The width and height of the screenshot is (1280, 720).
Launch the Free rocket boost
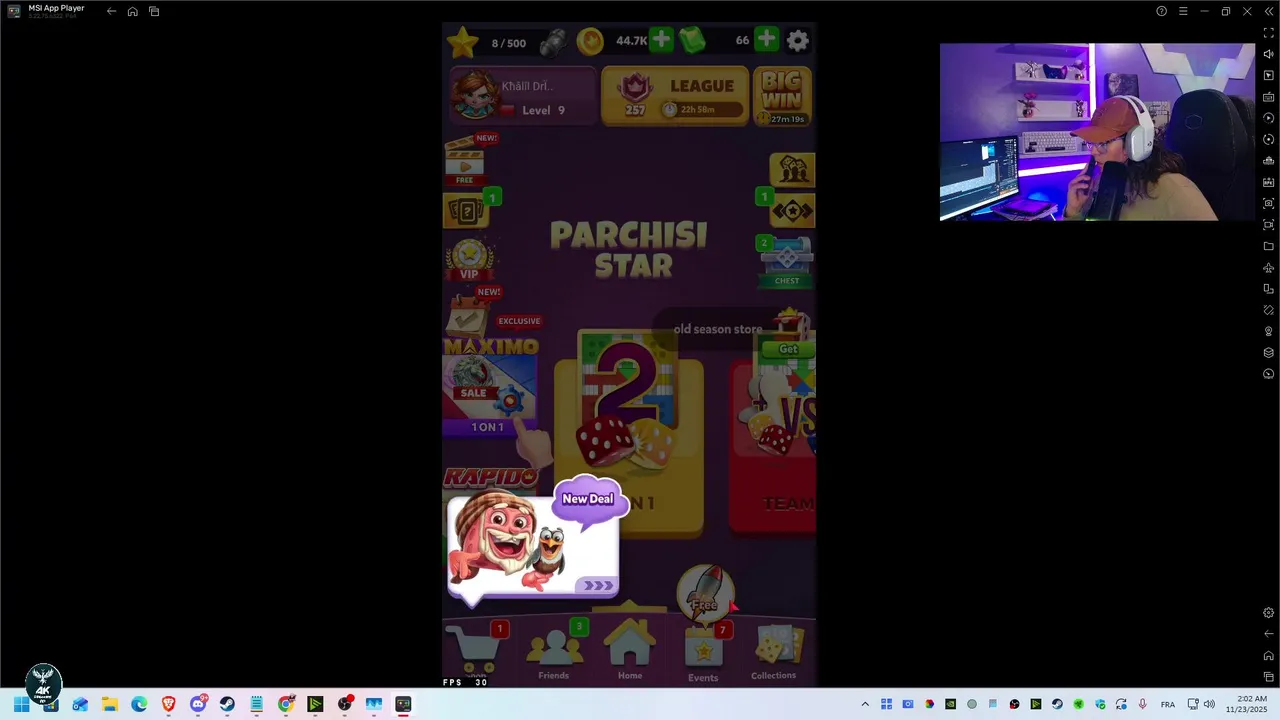tap(705, 592)
